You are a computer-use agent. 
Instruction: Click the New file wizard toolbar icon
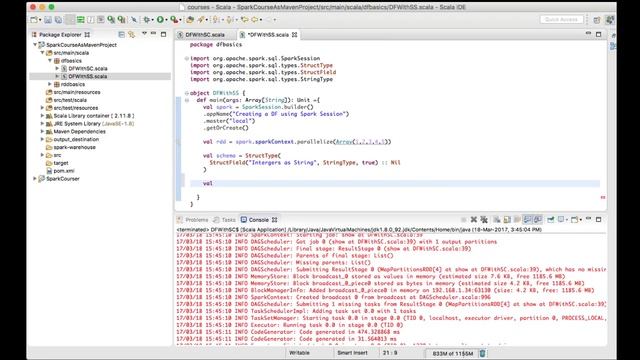pyautogui.click(x=34, y=19)
